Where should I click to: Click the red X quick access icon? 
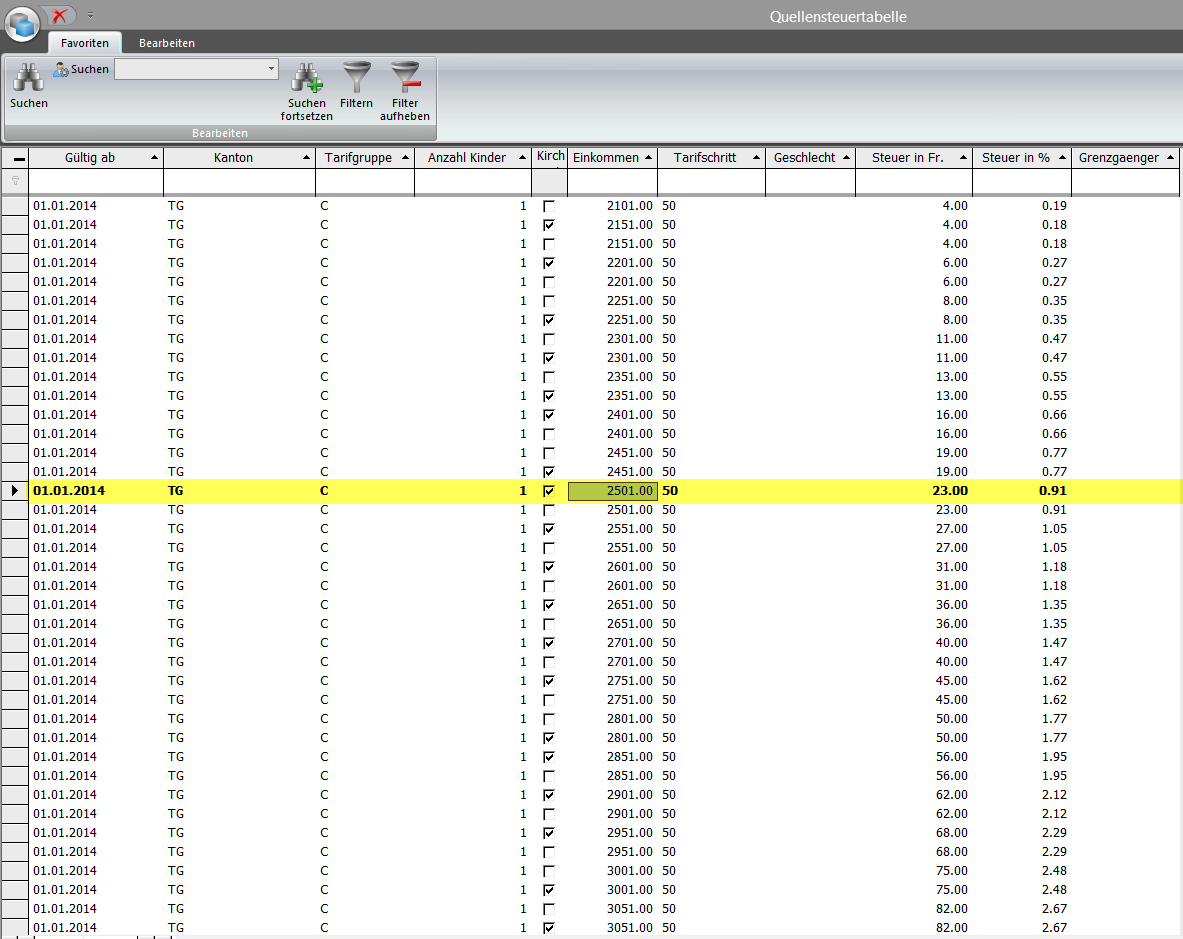coord(61,15)
